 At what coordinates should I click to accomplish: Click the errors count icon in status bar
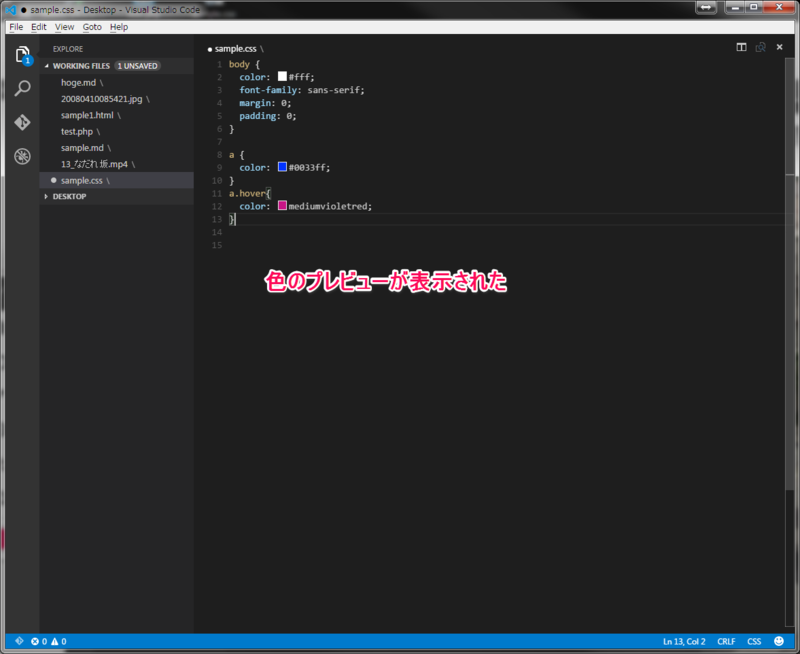[x=39, y=641]
